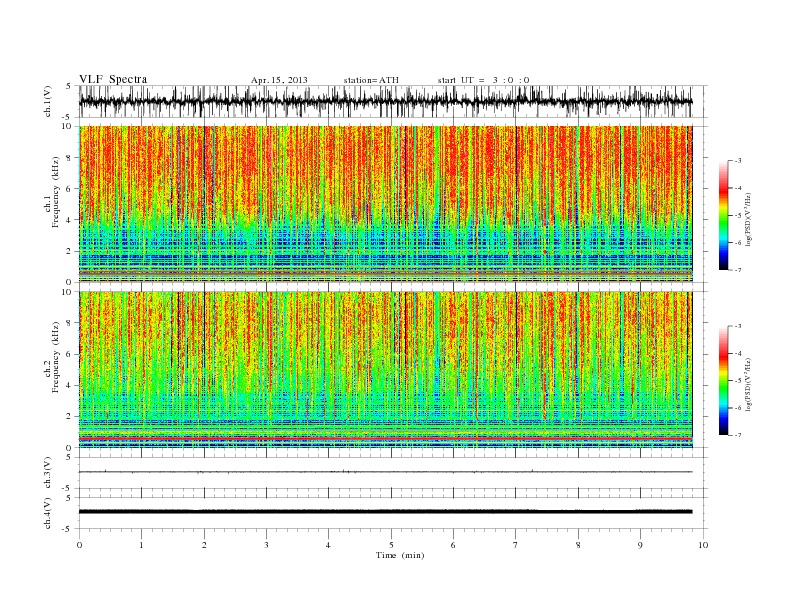Click inside the ch.1 spectrogram panel
Screen dimensions: 792x612
(x=393, y=204)
